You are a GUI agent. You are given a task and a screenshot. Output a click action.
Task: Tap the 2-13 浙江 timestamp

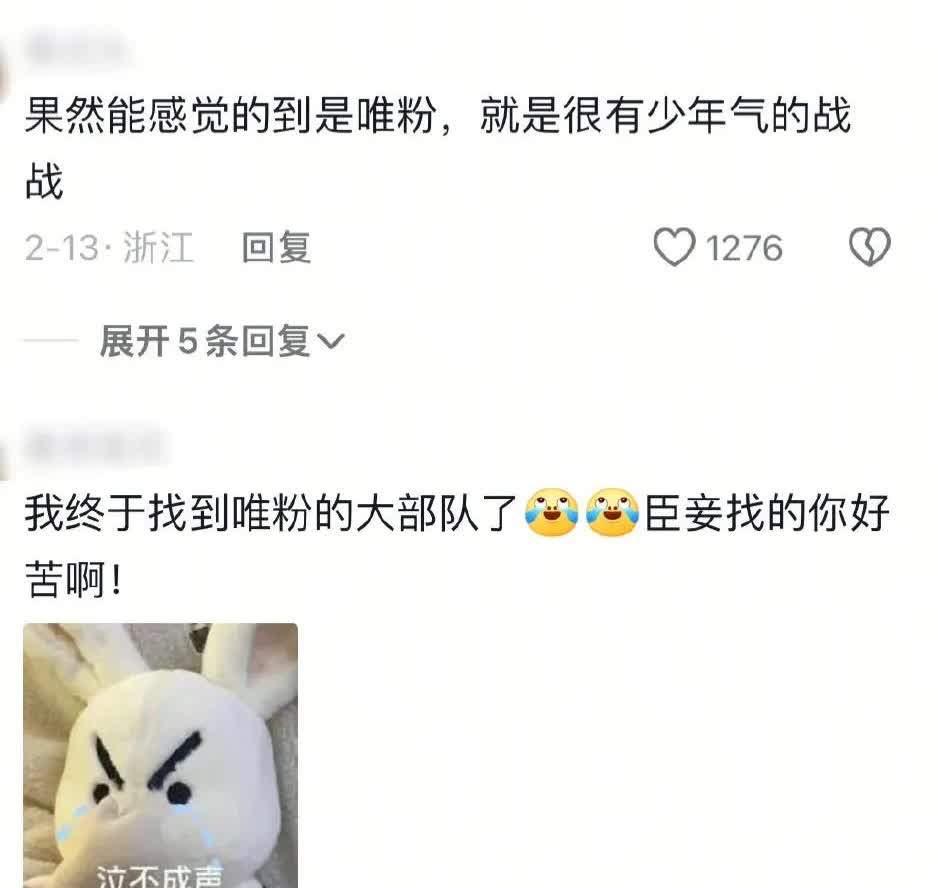click(109, 247)
